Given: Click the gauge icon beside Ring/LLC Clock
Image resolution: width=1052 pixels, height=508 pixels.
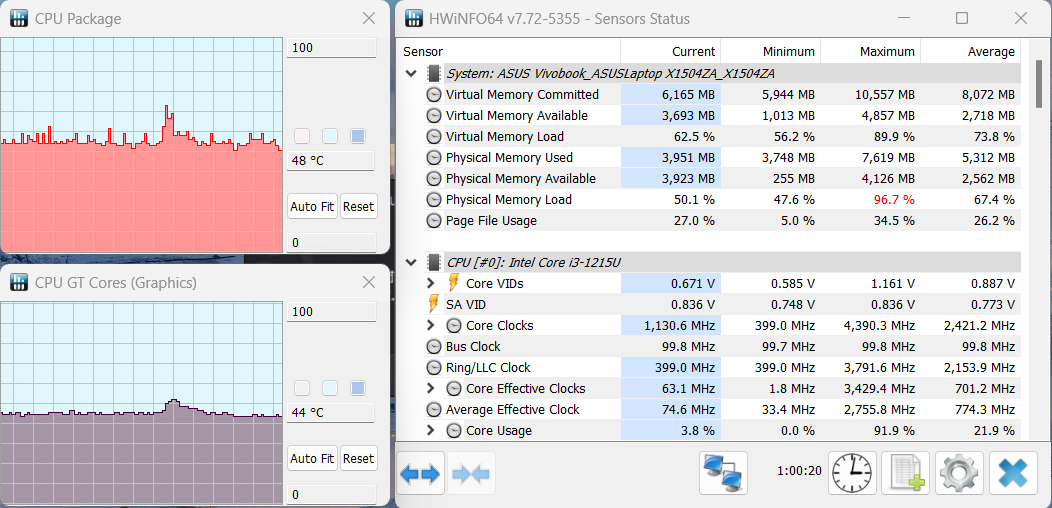Looking at the screenshot, I should 434,367.
